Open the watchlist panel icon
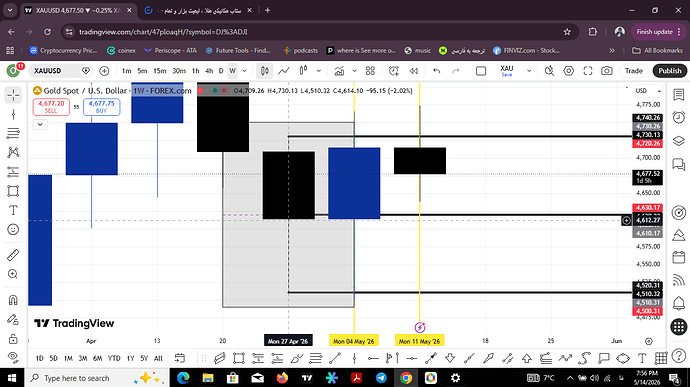The image size is (690, 387). [x=679, y=95]
